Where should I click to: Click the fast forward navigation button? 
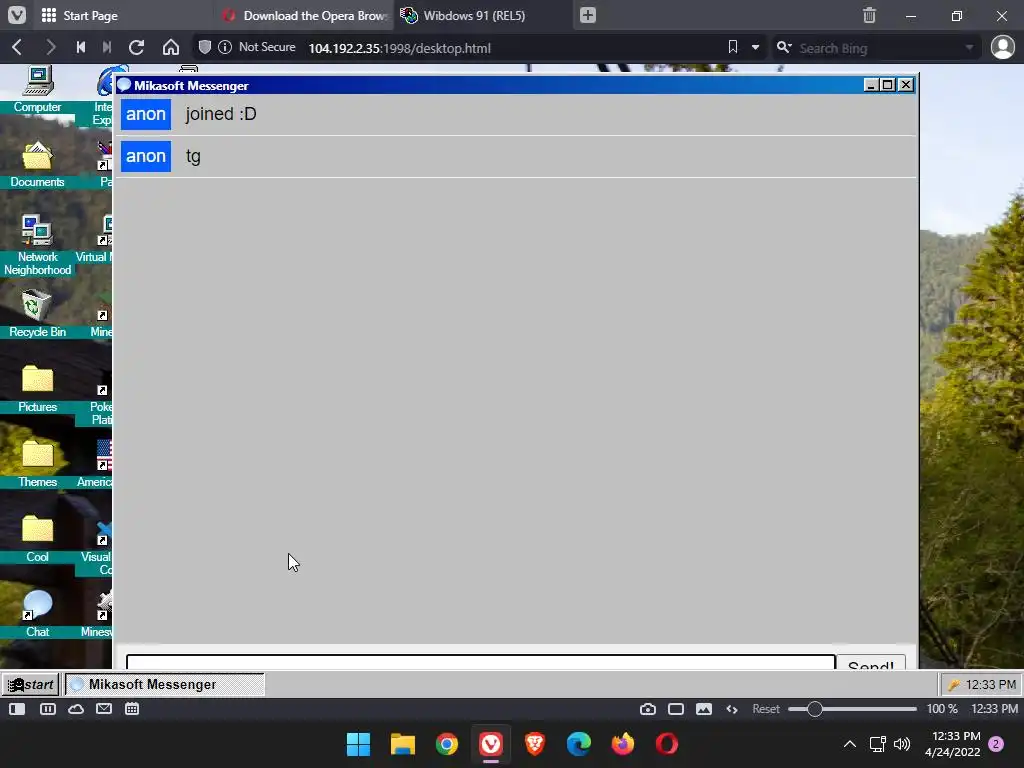click(x=107, y=47)
